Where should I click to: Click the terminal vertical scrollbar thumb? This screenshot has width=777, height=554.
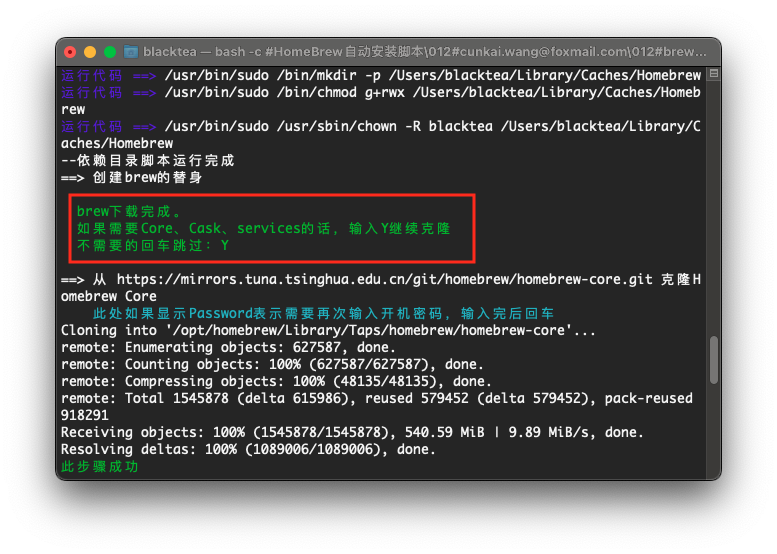click(714, 360)
